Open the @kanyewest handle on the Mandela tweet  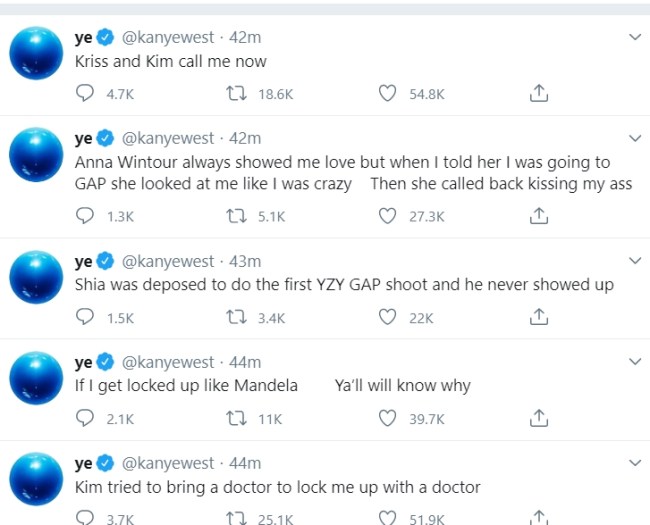pos(168,362)
